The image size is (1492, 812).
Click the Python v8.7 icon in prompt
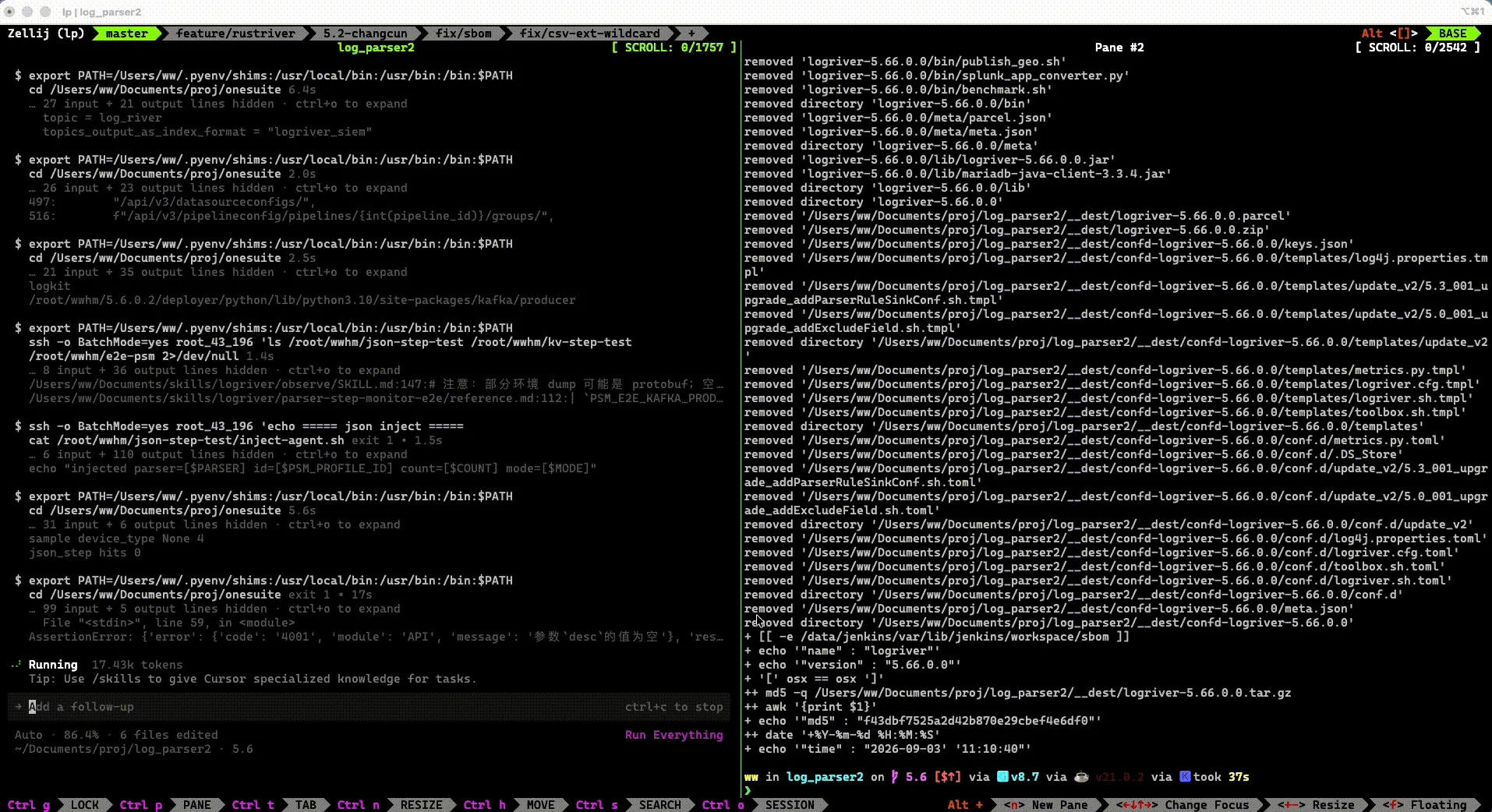(1003, 777)
